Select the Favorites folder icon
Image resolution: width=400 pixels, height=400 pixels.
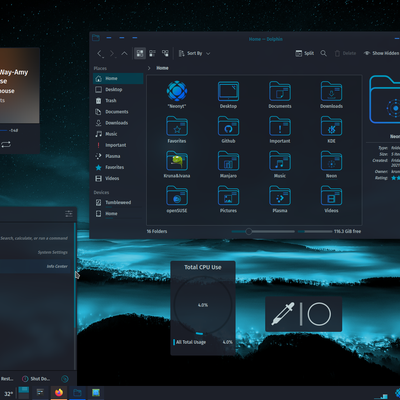coord(177,126)
